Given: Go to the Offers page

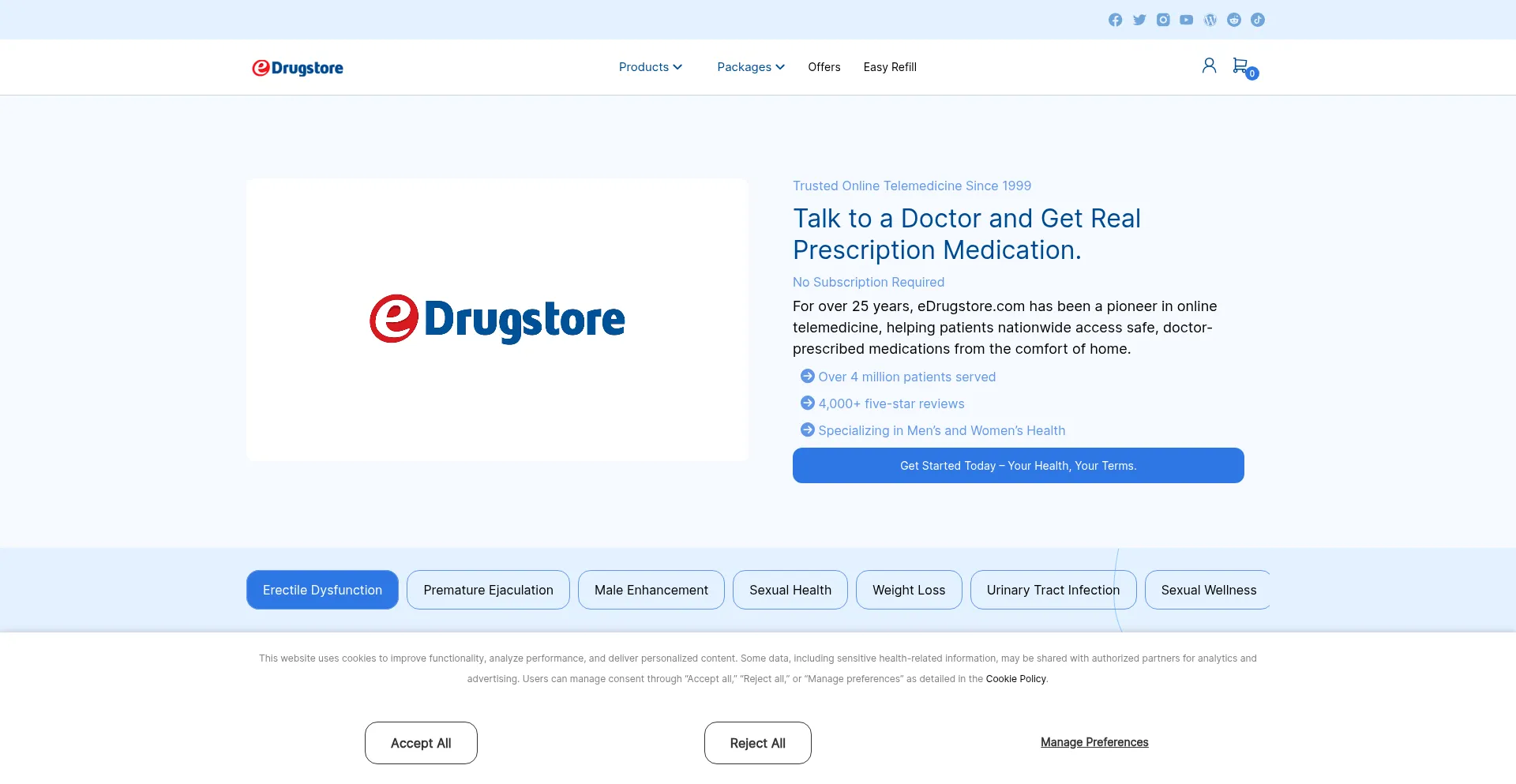Looking at the screenshot, I should click(x=824, y=67).
